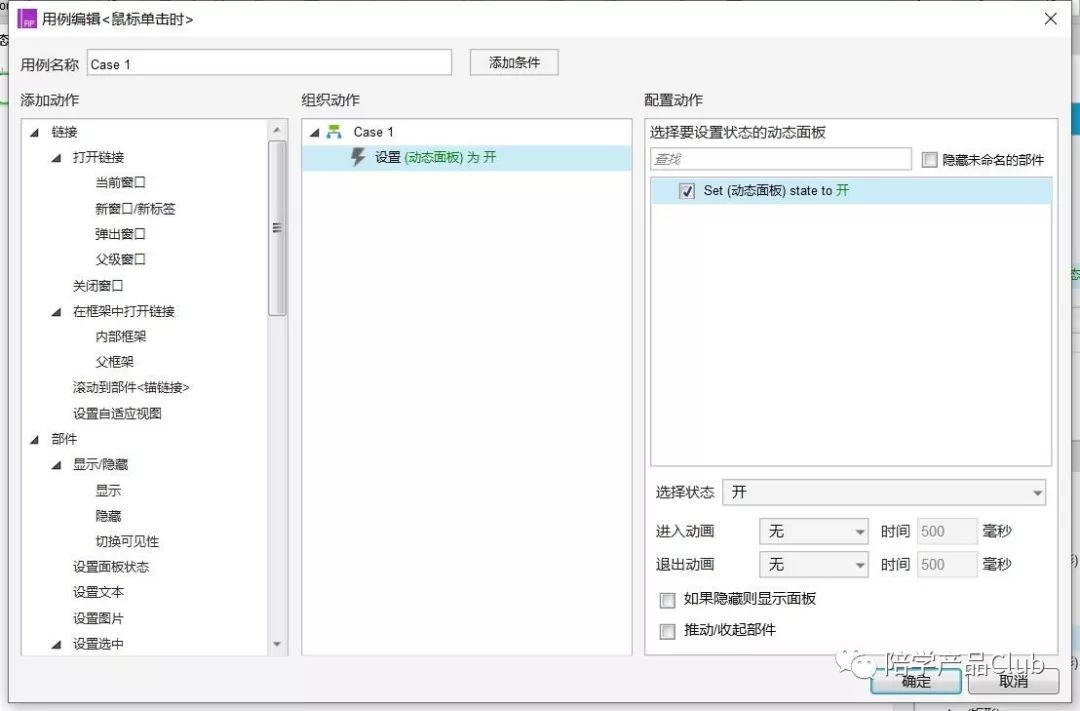Viewport: 1080px width, 711px height.
Task: Select 父级窗口 action
Action: (121, 260)
